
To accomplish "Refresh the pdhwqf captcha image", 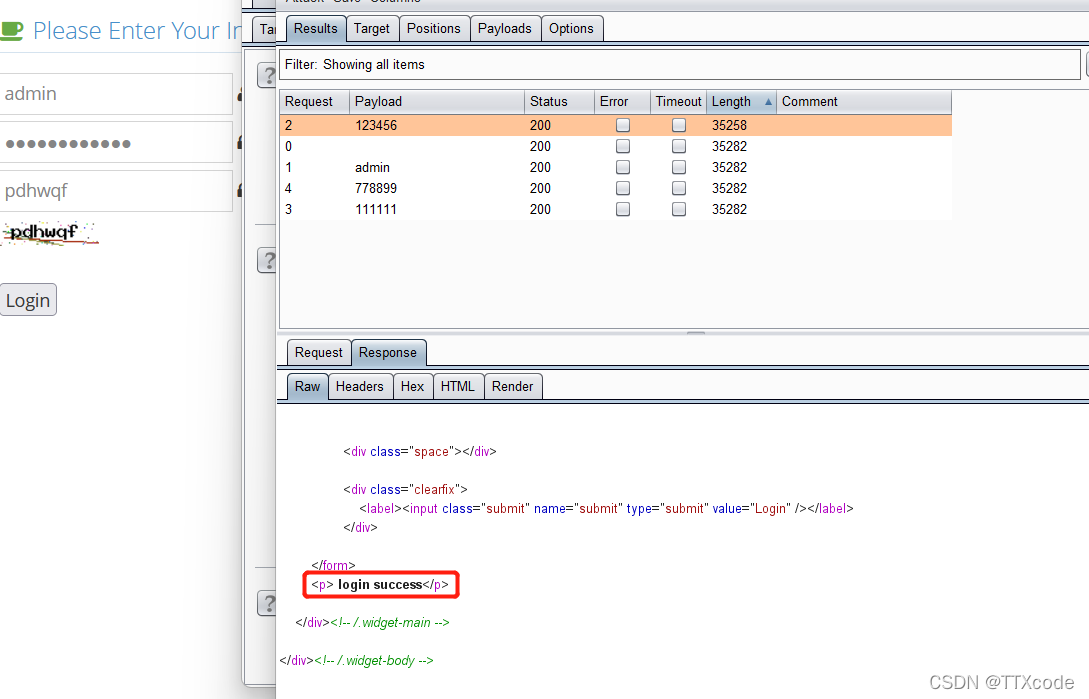I will click(x=49, y=233).
